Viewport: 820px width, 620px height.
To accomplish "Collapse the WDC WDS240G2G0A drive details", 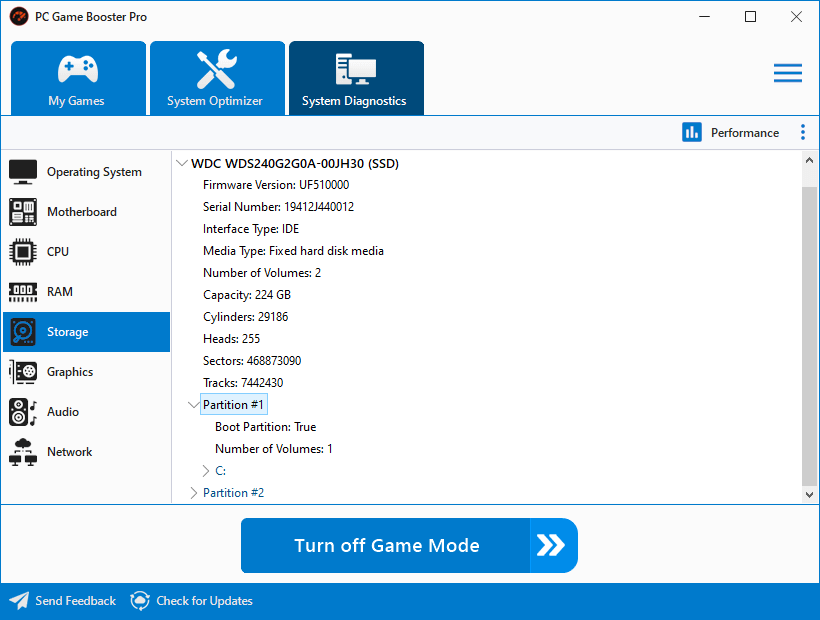I will pos(182,162).
